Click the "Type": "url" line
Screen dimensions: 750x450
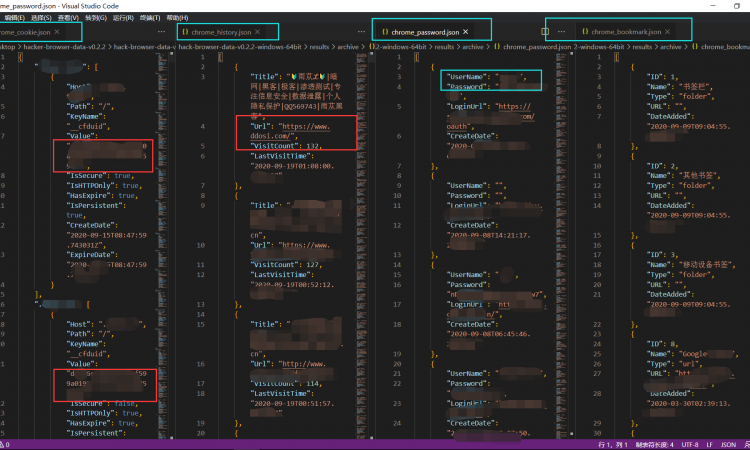(675, 363)
